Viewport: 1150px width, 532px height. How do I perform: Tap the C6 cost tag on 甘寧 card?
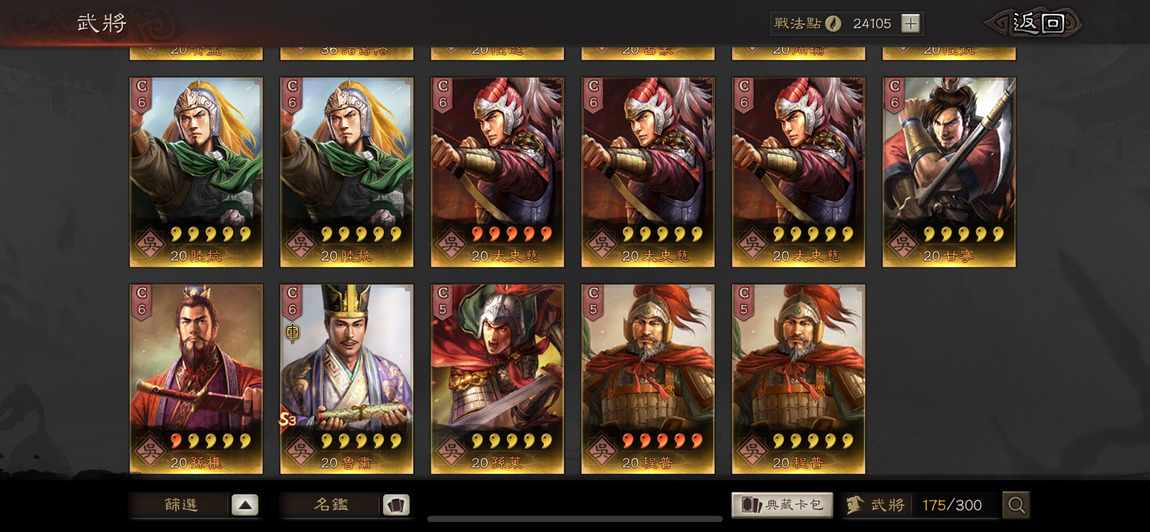(x=893, y=95)
